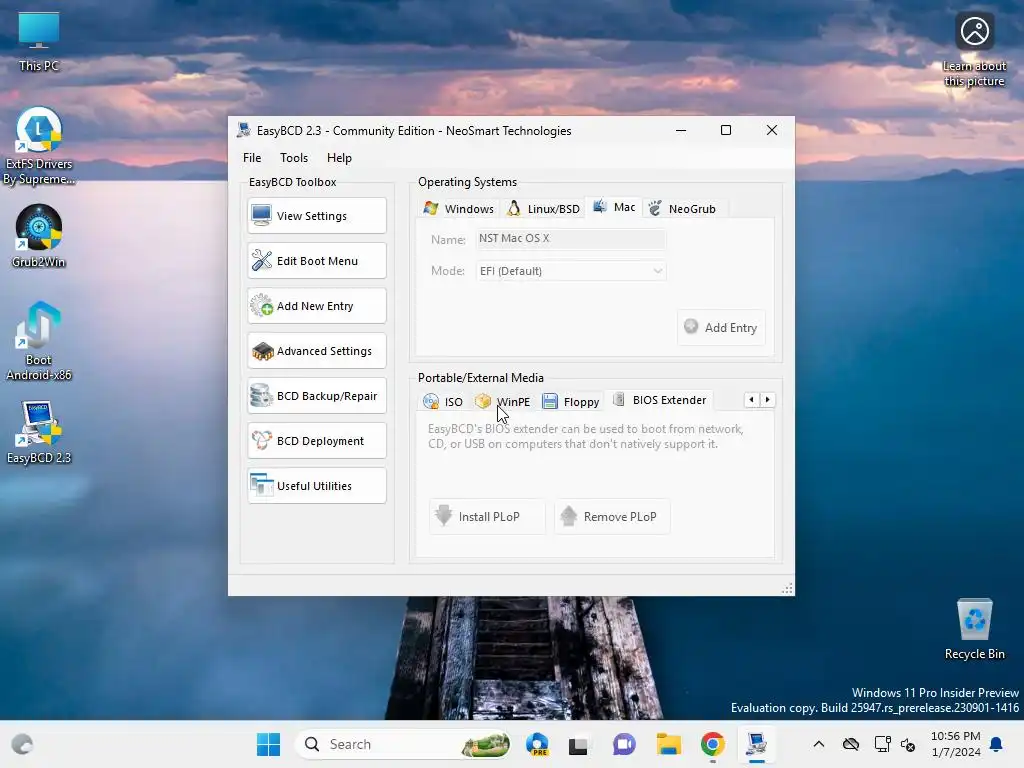Click the muted volume tray icon
The width and height of the screenshot is (1024, 768).
[908, 744]
